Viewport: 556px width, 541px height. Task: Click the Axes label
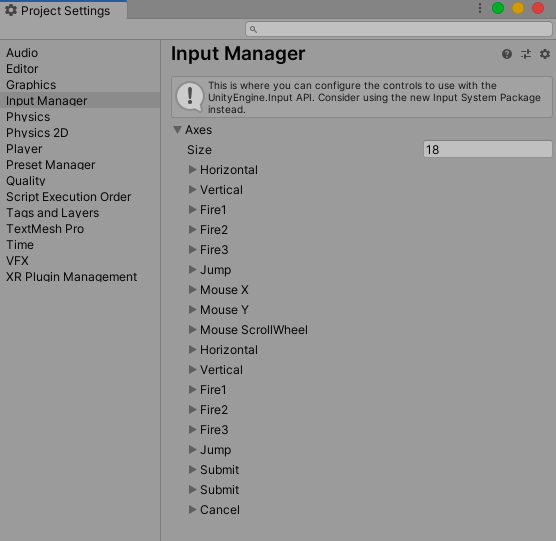199,130
